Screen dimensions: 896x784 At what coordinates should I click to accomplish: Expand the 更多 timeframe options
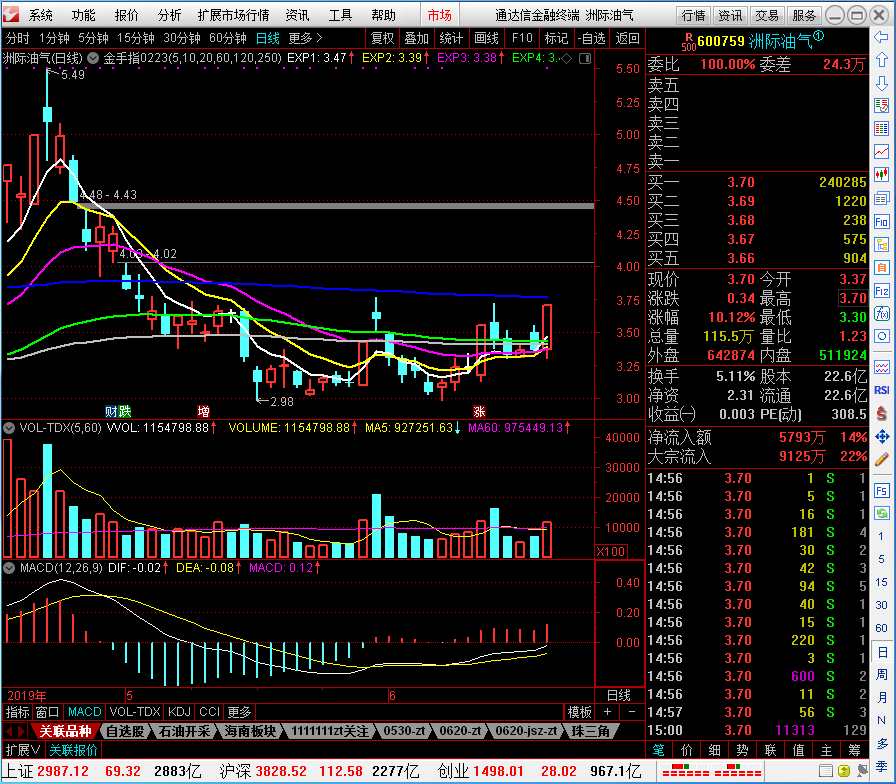click(305, 38)
